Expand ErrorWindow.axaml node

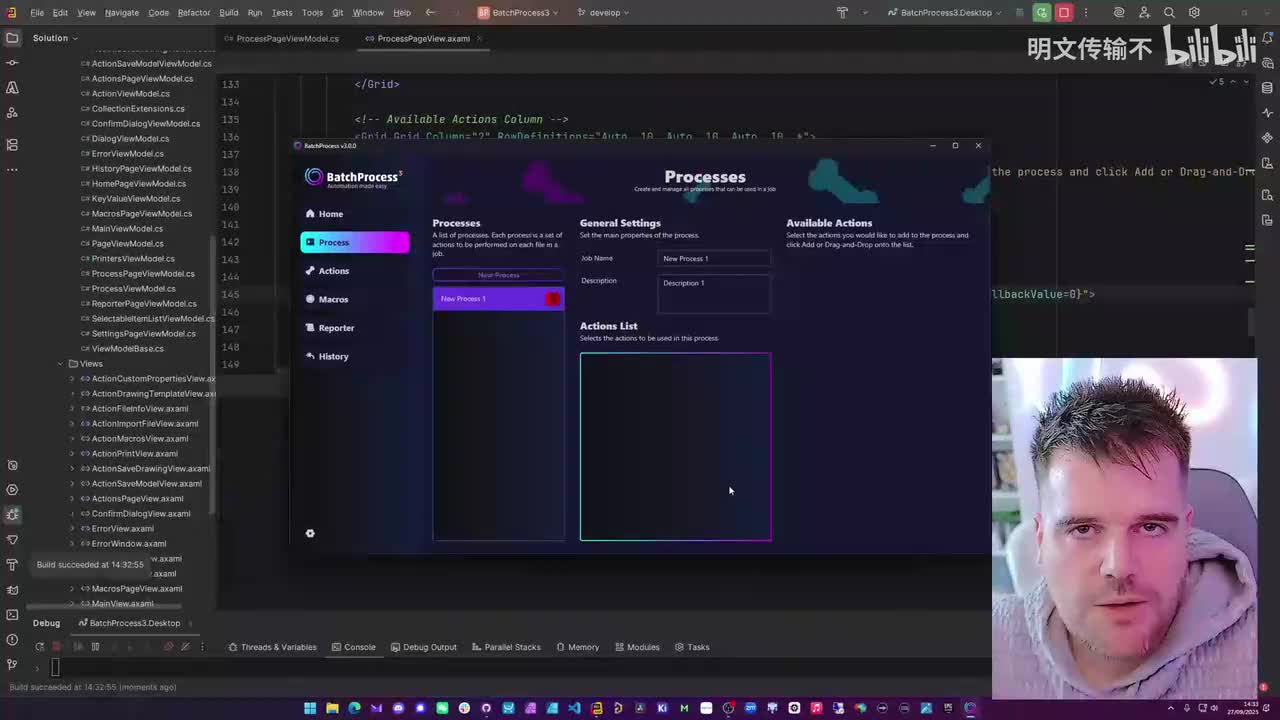tap(72, 544)
